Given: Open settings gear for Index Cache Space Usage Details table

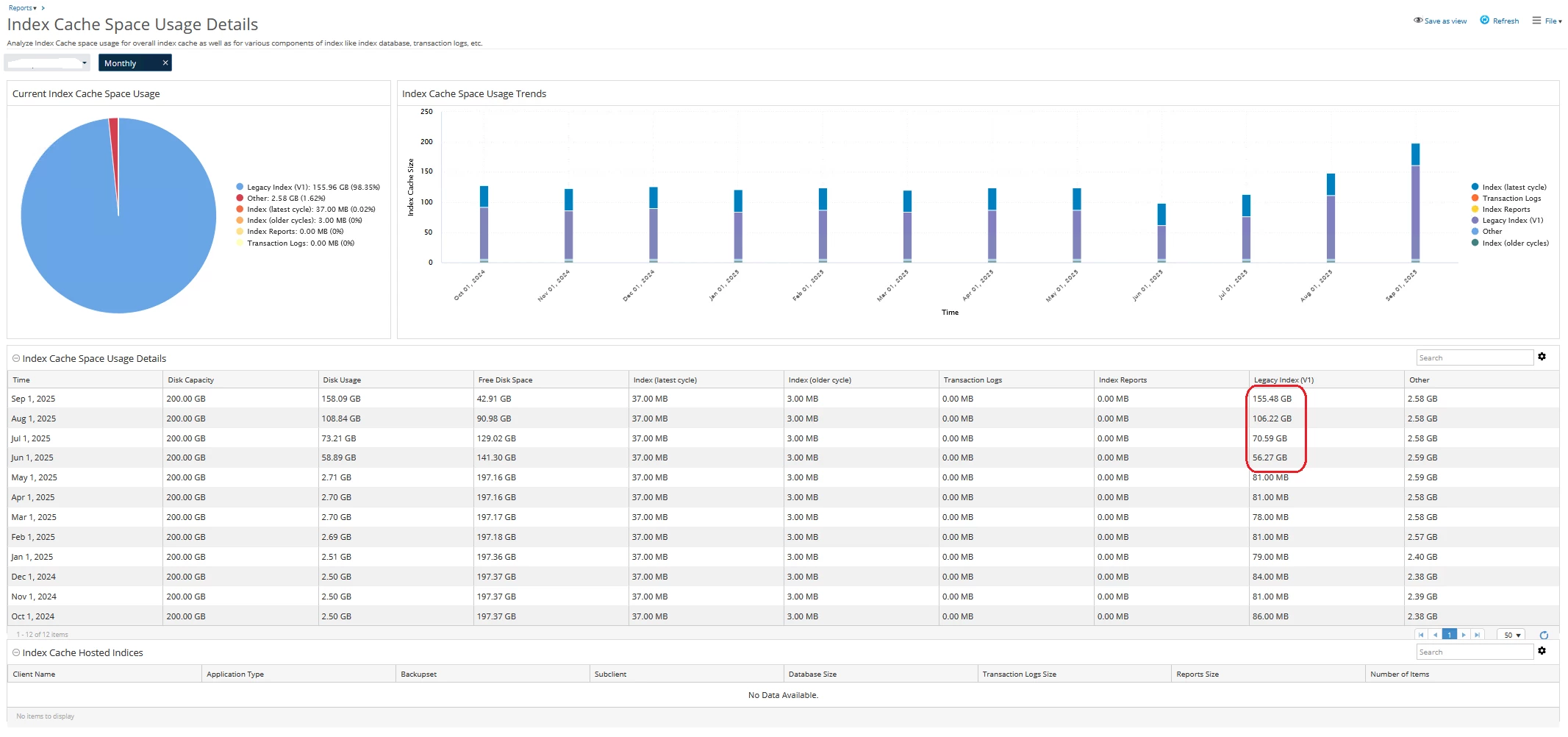Looking at the screenshot, I should (x=1542, y=357).
